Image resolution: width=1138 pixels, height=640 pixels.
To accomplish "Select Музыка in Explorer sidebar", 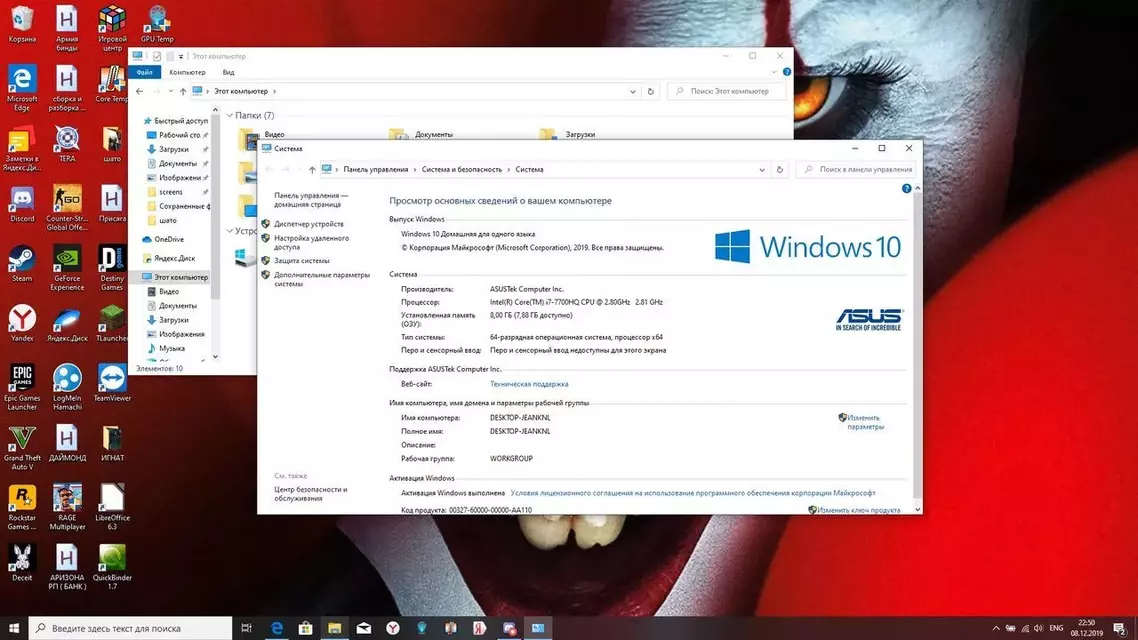I will click(x=166, y=349).
